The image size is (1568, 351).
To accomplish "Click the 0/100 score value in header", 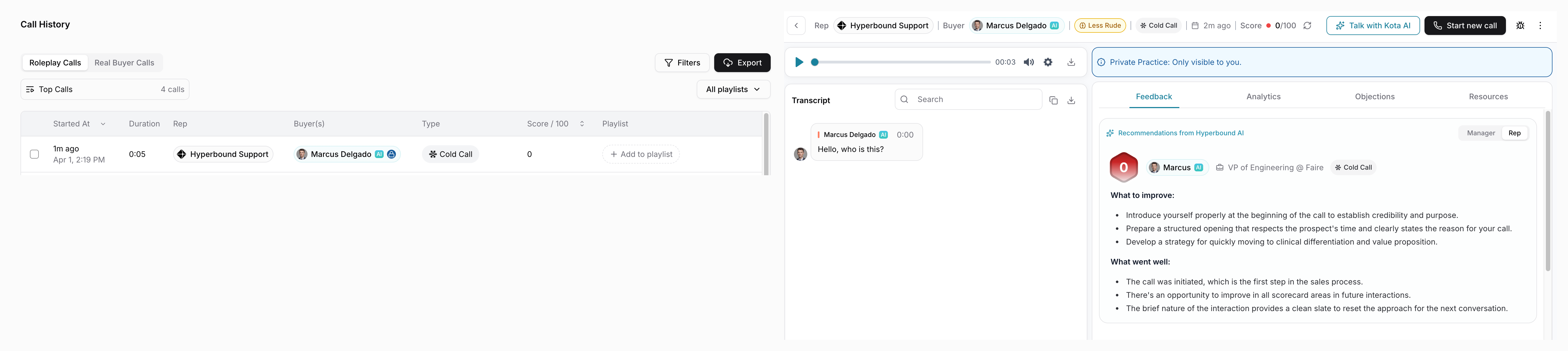I will 1285,26.
